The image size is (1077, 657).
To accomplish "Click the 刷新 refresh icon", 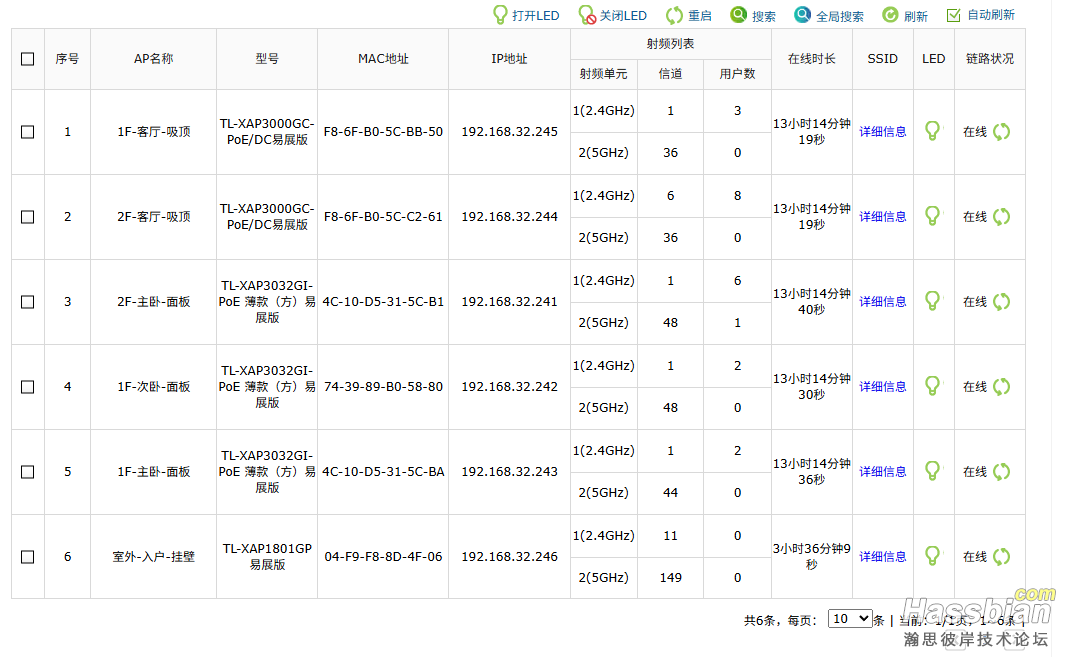I will click(890, 15).
